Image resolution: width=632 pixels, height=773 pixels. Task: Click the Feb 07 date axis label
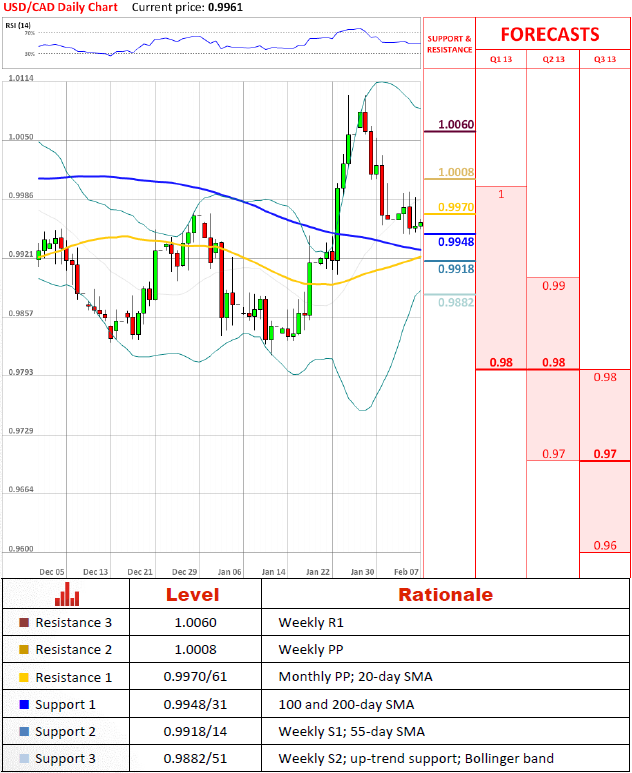point(406,572)
